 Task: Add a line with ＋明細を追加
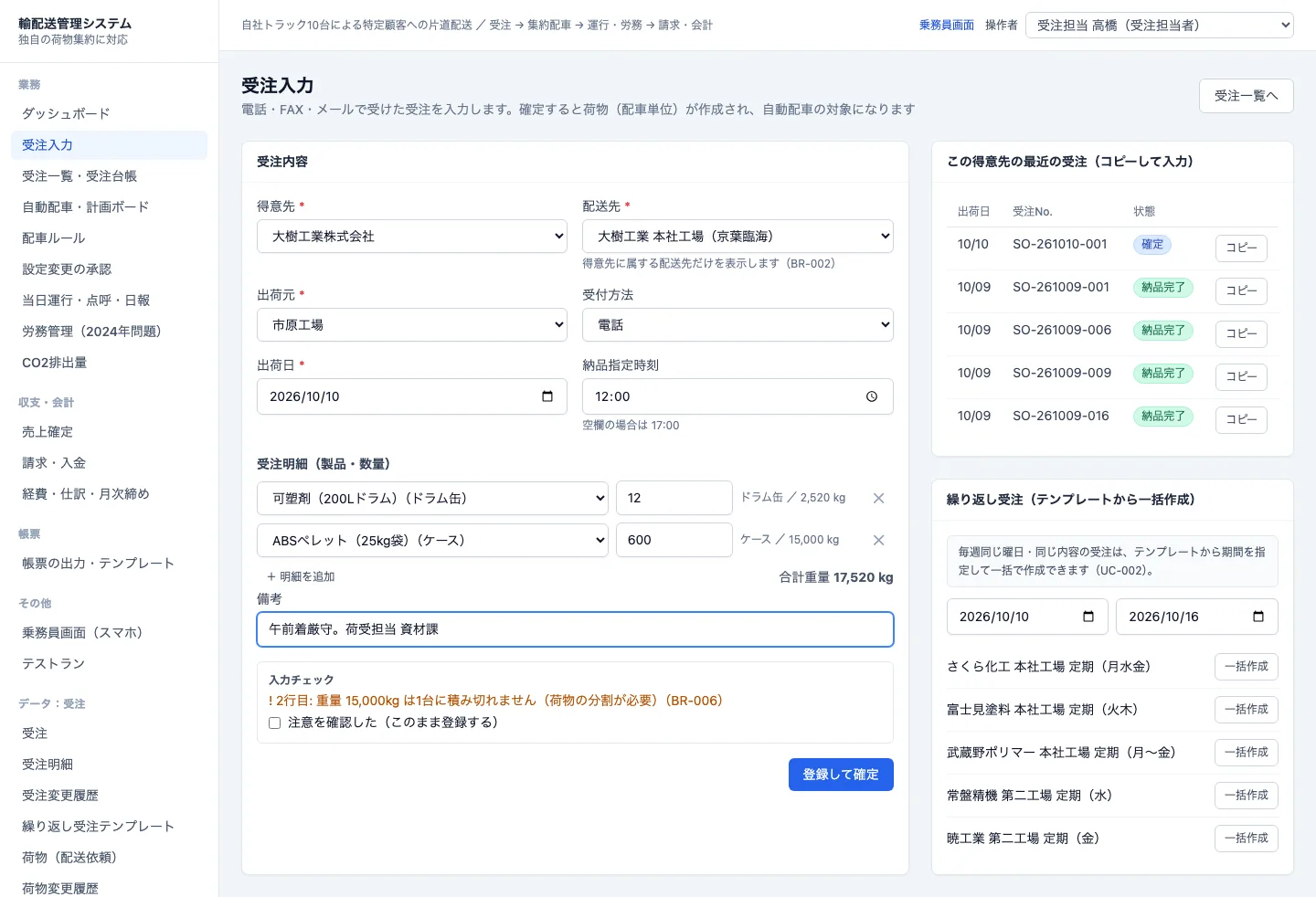click(301, 577)
